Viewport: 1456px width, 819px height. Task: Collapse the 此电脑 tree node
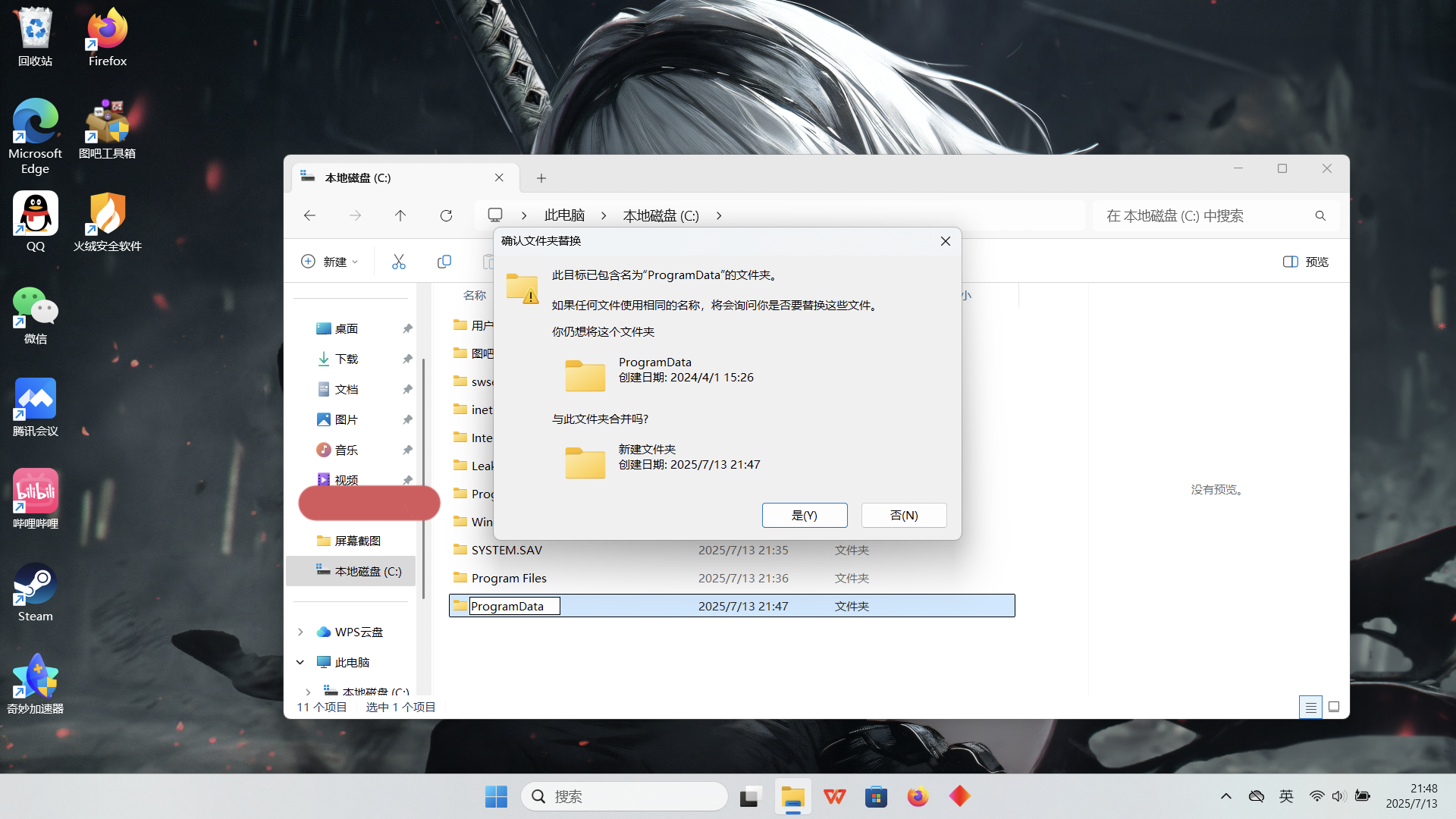click(300, 662)
